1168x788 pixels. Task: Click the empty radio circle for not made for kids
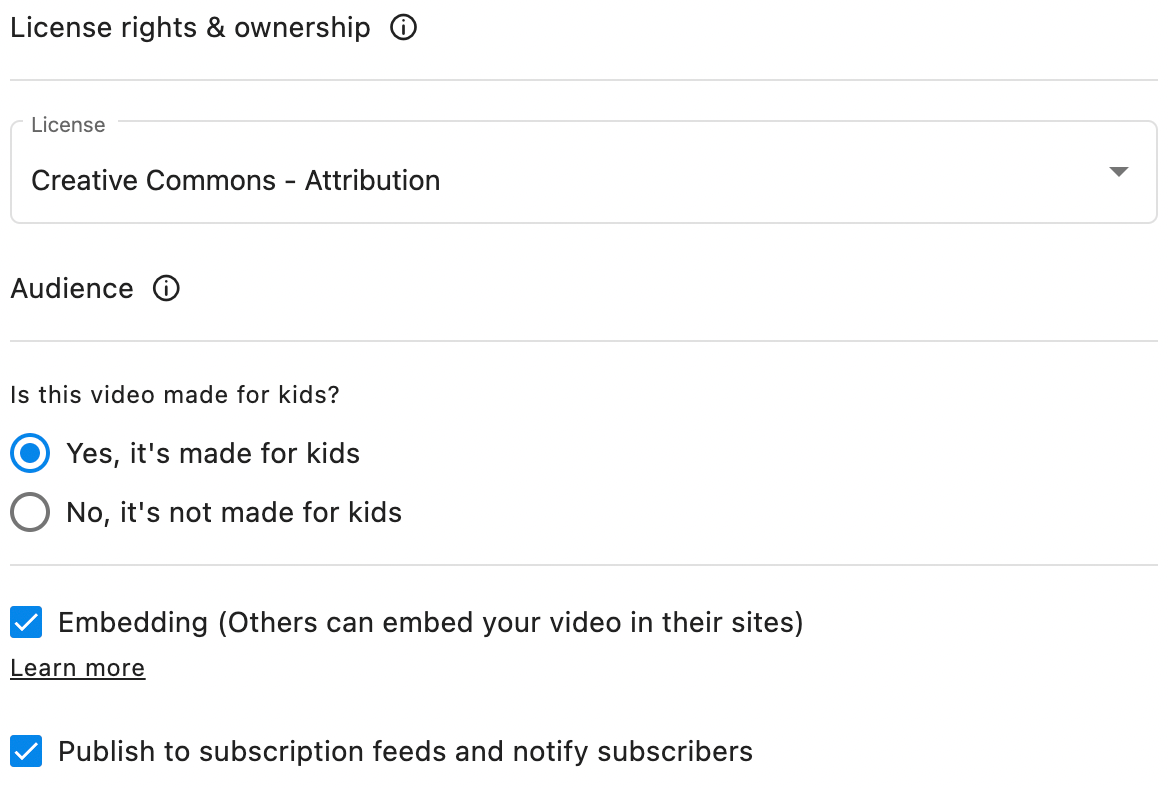[30, 513]
